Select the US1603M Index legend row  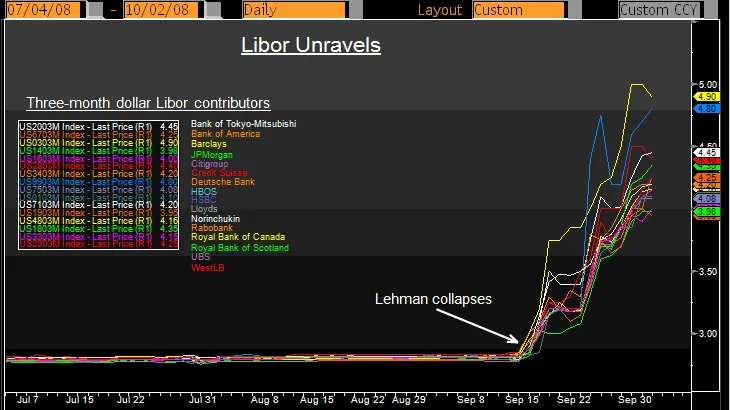pos(98,158)
